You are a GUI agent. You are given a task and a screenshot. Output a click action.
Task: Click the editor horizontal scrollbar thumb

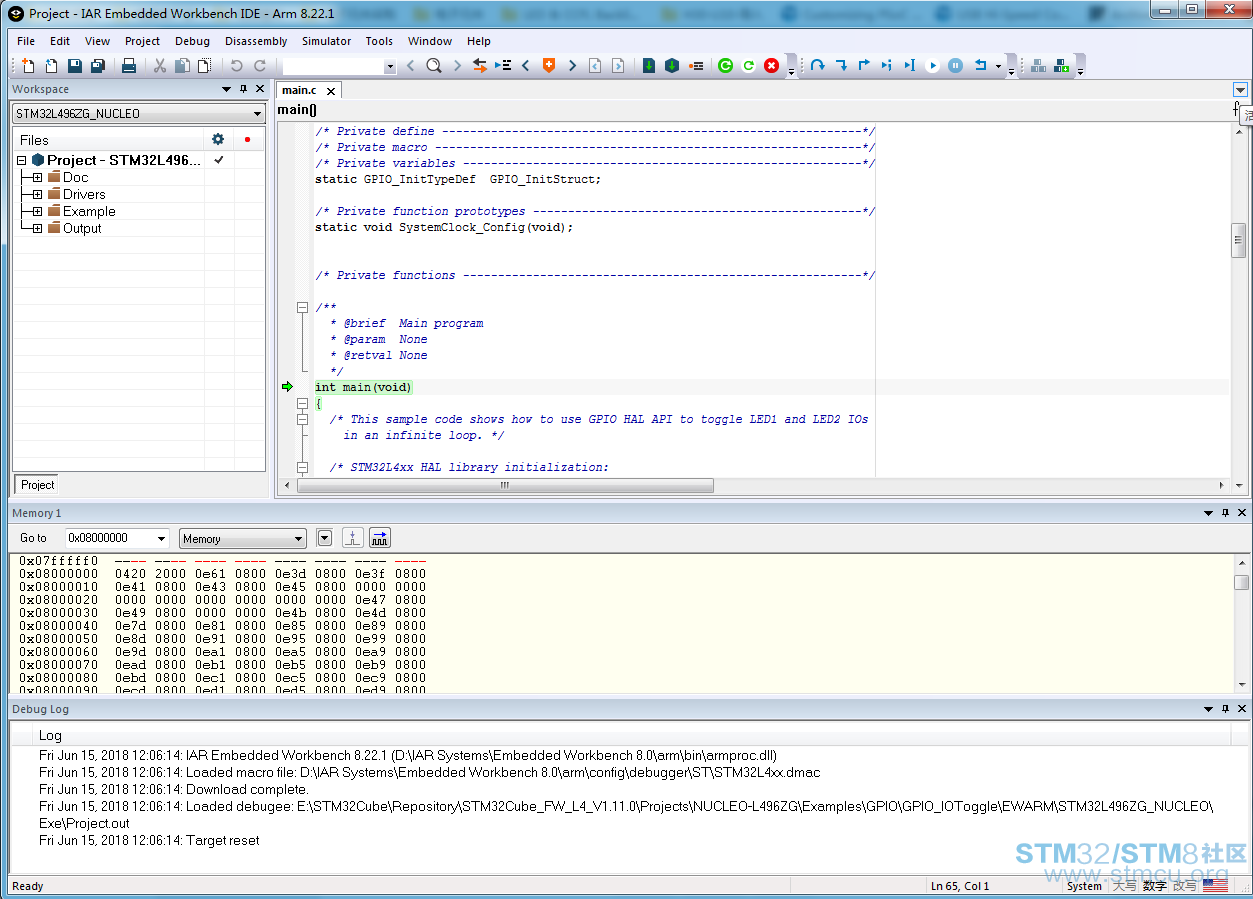[505, 485]
